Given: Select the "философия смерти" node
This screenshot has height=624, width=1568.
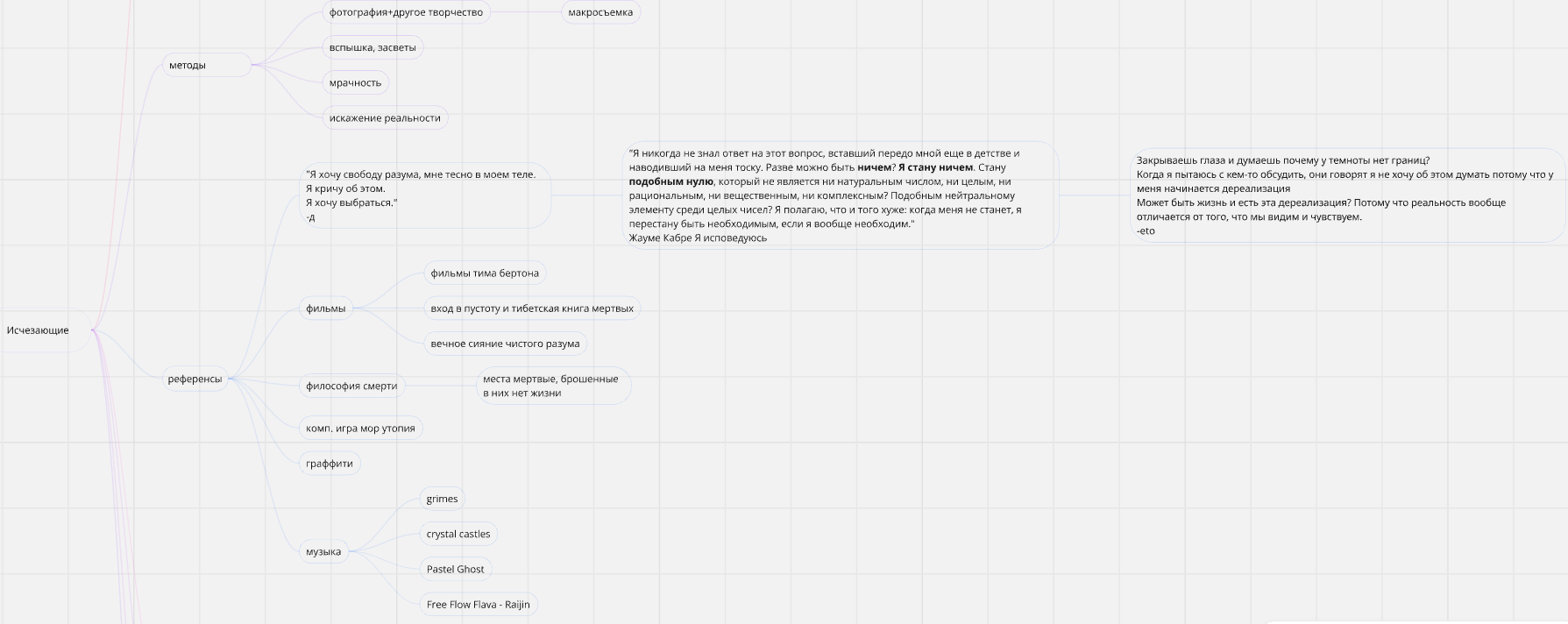Looking at the screenshot, I should pos(351,386).
